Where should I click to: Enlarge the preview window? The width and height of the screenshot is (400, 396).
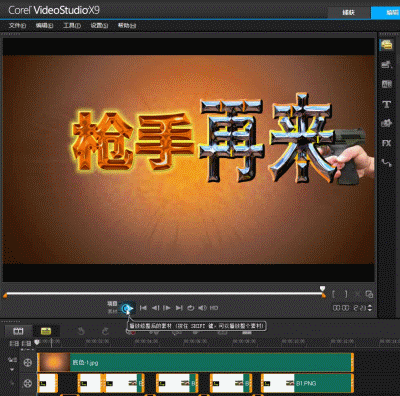(369, 294)
